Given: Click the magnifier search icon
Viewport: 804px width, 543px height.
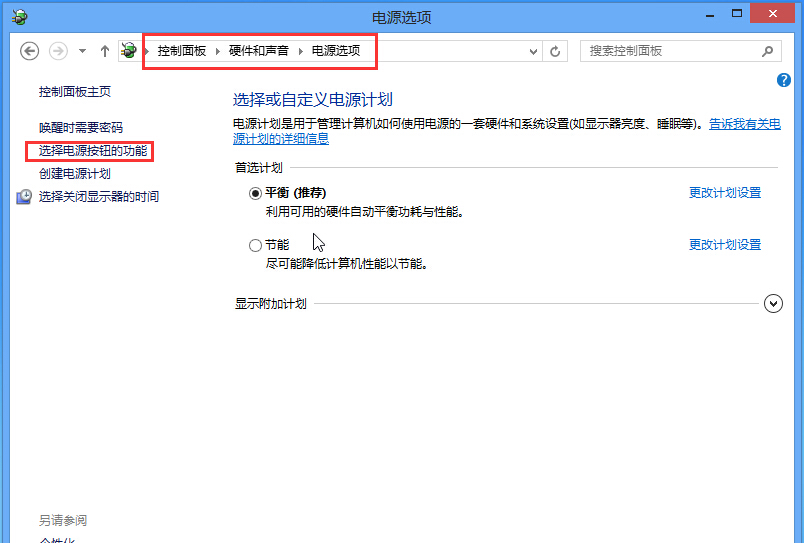Looking at the screenshot, I should pos(767,51).
